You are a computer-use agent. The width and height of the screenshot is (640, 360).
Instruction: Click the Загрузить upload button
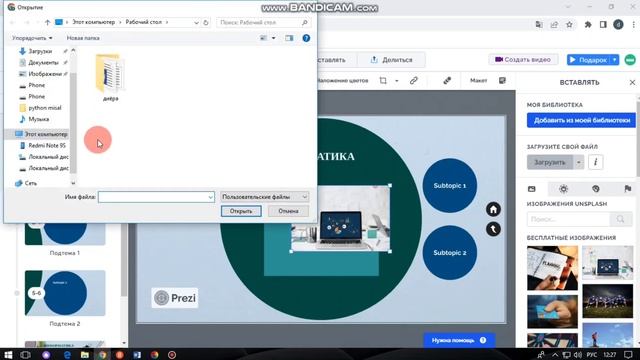[550, 162]
